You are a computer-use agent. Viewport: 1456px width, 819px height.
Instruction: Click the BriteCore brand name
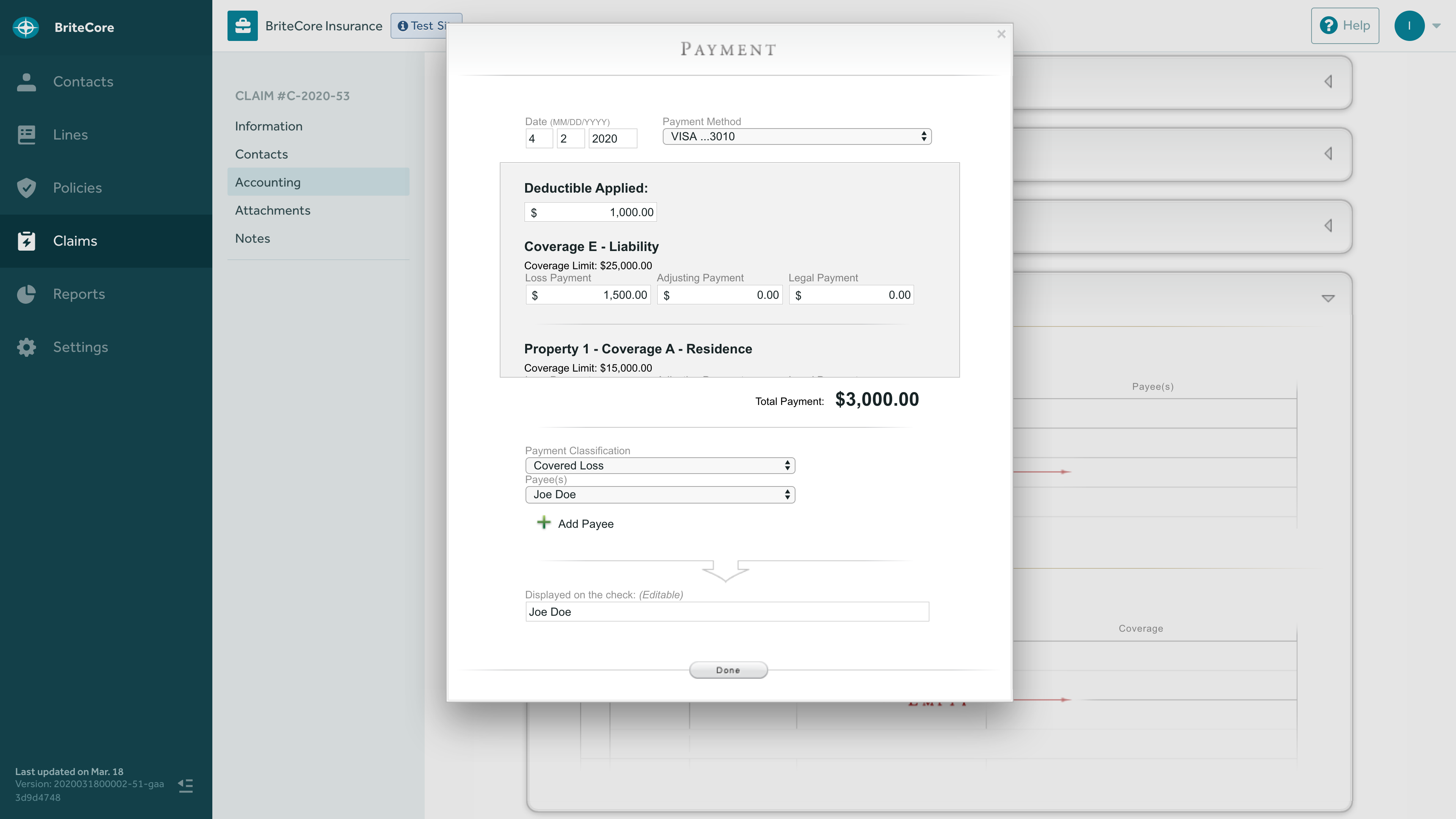[x=84, y=27]
